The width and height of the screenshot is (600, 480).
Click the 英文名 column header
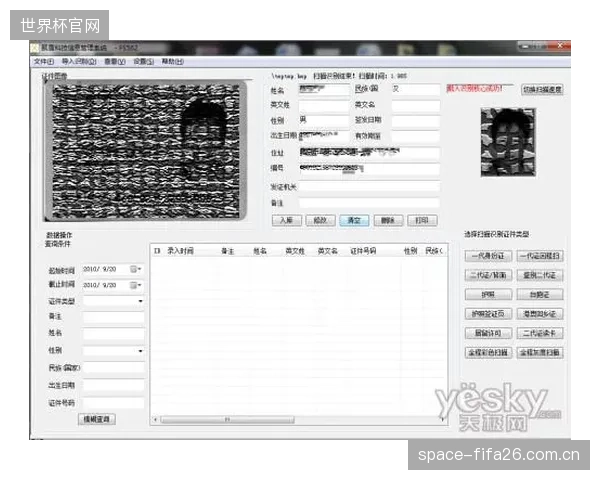[x=328, y=251]
